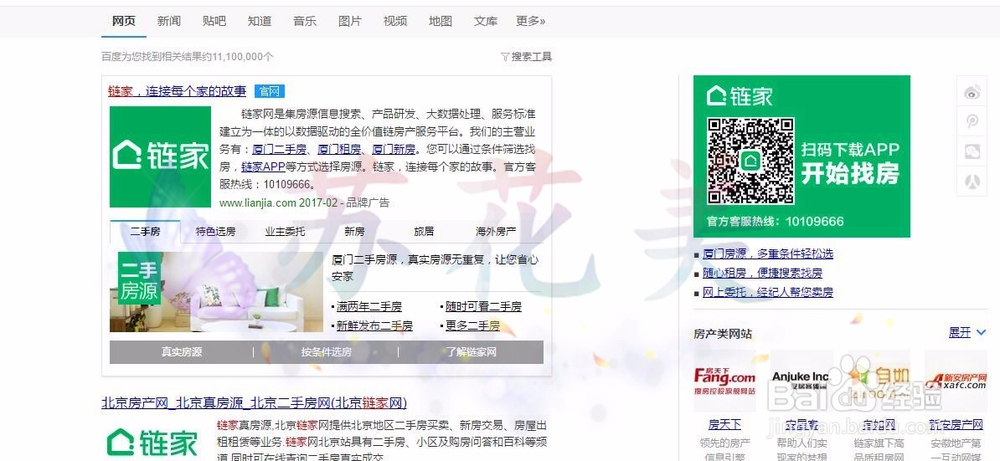
Task: Click the 扫码下载APP 开始找房 banner text
Action: tap(850, 162)
